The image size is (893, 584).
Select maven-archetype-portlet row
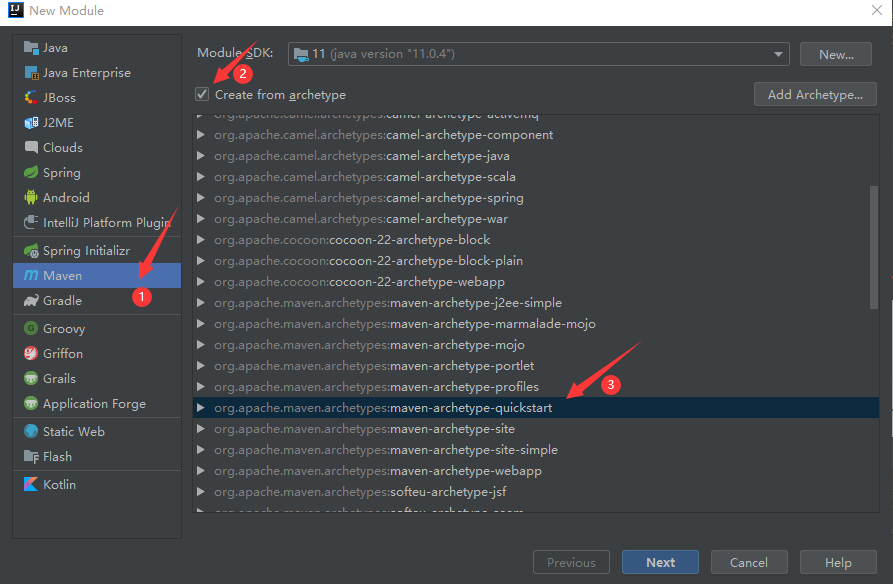click(536, 366)
